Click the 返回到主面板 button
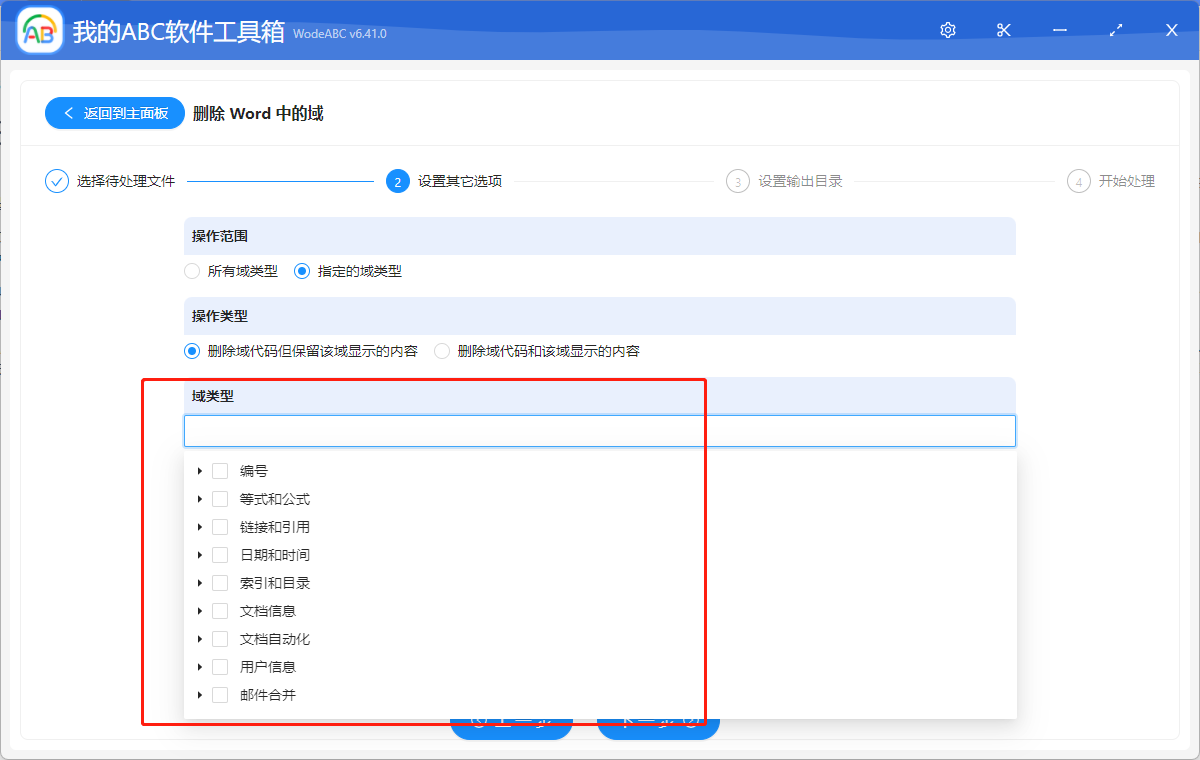 [x=114, y=112]
